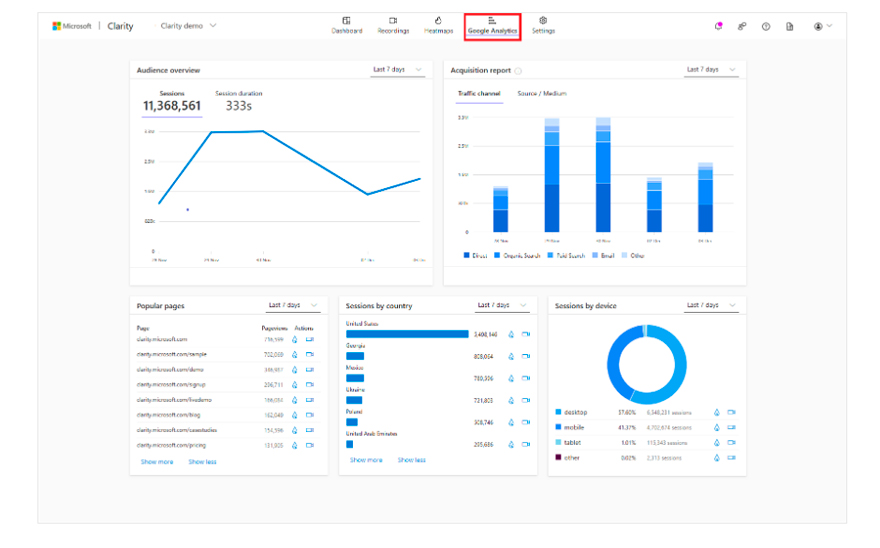Viewport: 880px width, 548px height.
Task: Open heatmap for clarity.microsoft.com/sample page
Action: click(294, 354)
